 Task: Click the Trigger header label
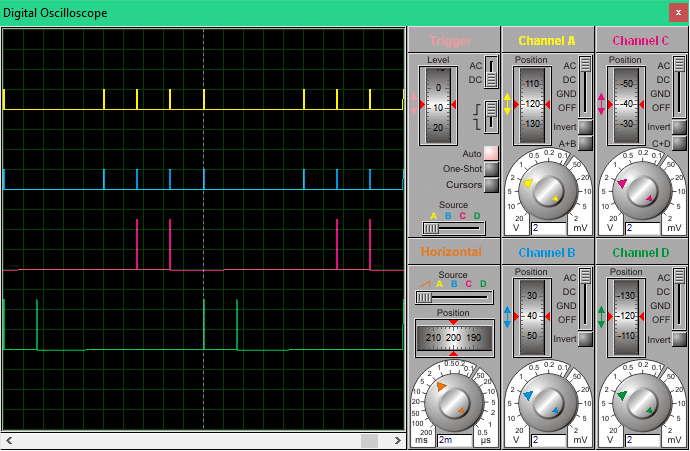click(451, 41)
